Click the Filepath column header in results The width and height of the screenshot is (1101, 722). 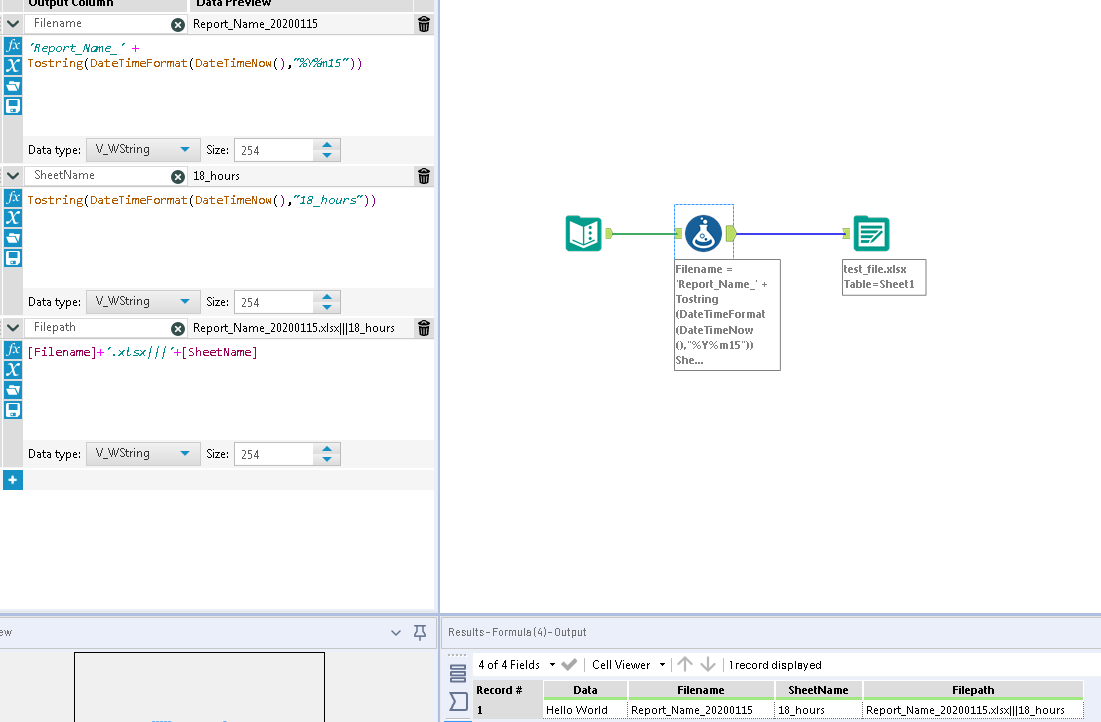point(972,690)
